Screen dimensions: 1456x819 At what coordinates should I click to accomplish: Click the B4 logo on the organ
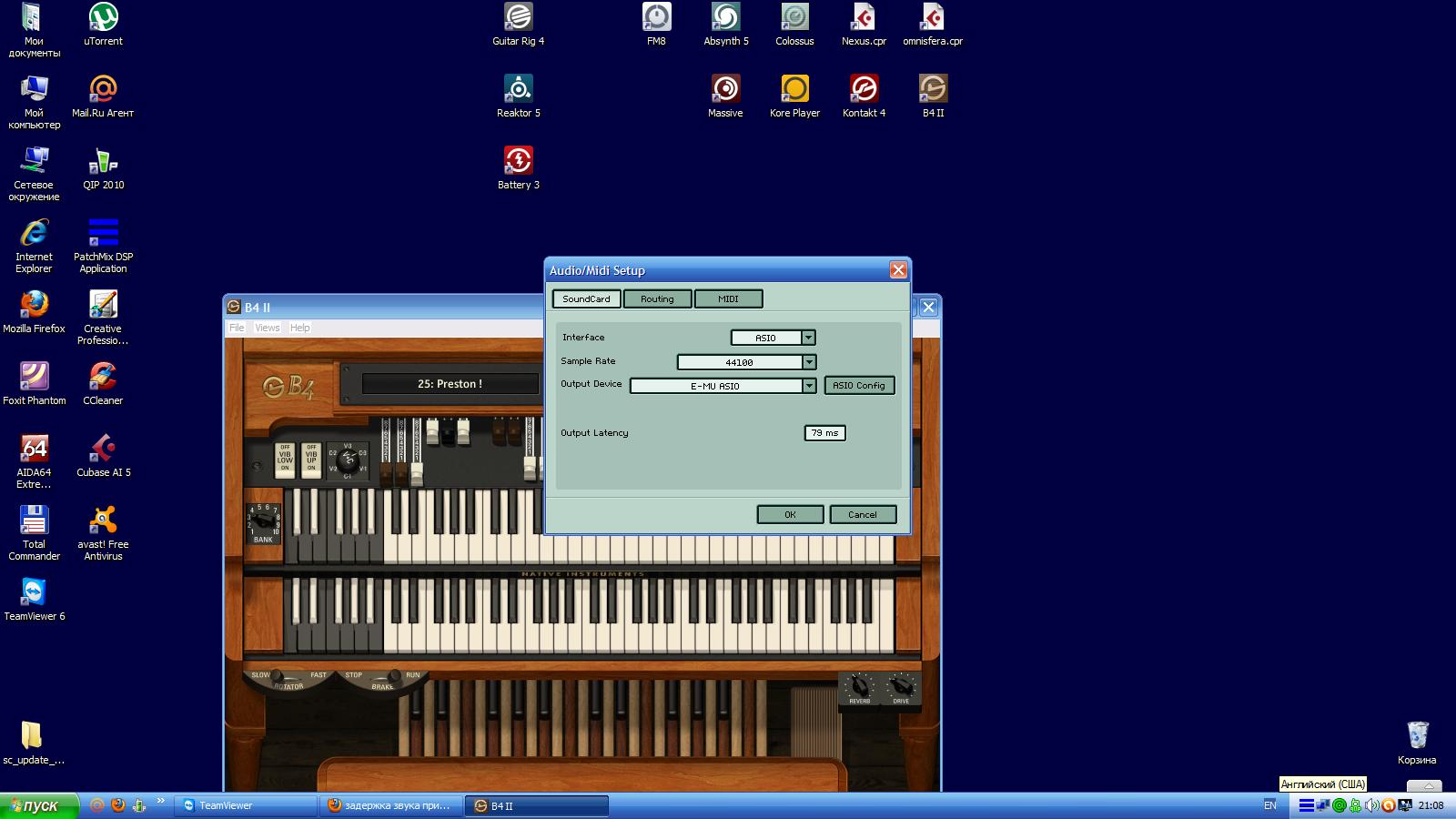pos(288,387)
